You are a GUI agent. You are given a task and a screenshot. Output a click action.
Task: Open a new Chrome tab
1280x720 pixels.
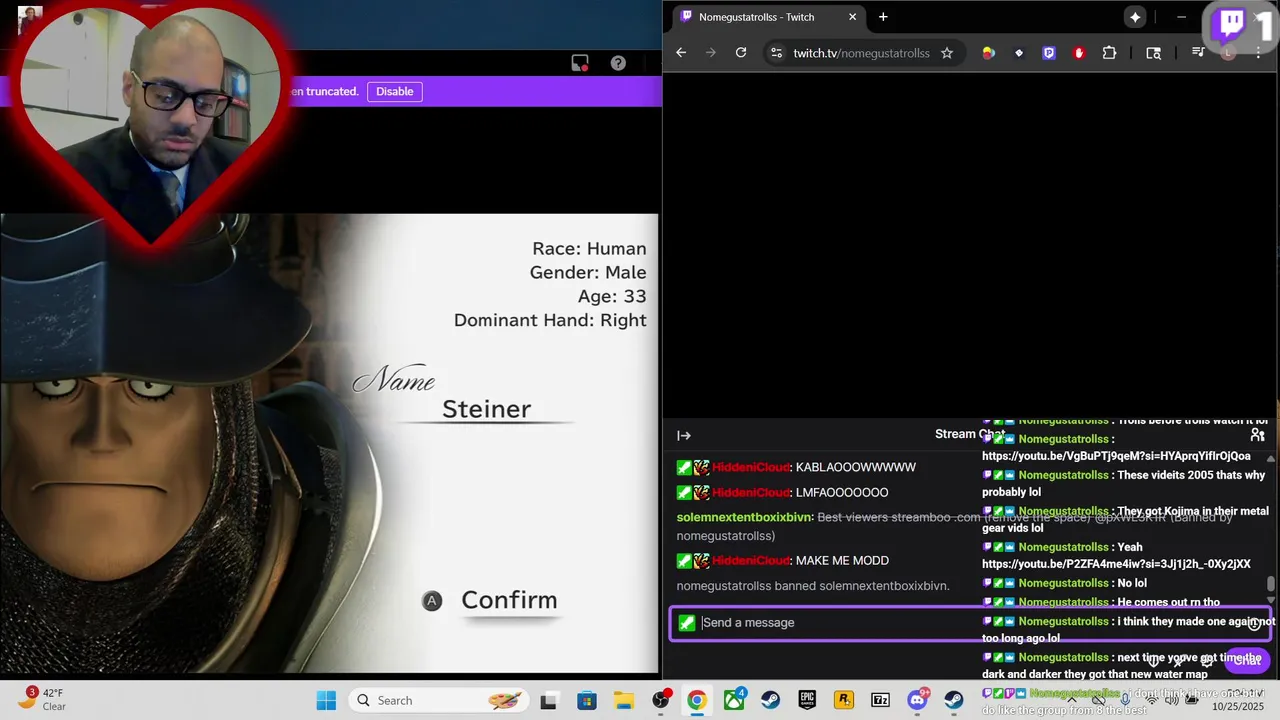click(883, 17)
